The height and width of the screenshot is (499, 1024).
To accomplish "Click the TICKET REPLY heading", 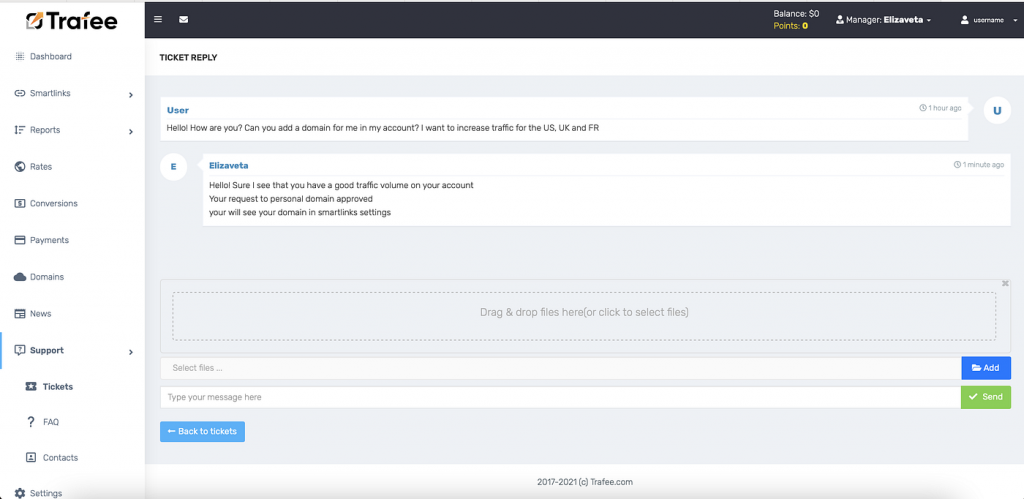I will tap(188, 57).
